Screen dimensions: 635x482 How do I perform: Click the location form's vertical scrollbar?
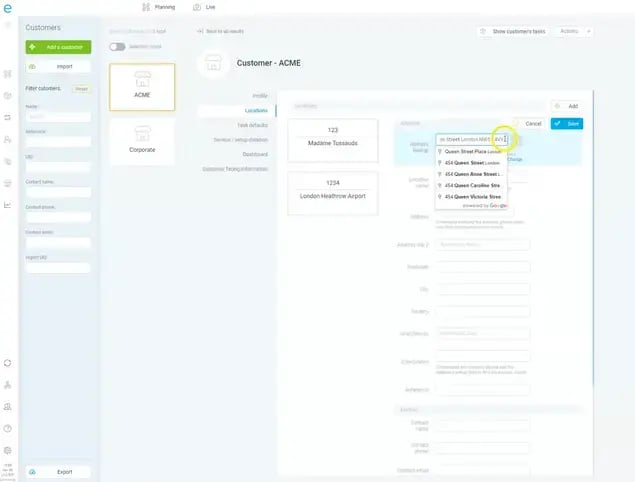(593, 237)
